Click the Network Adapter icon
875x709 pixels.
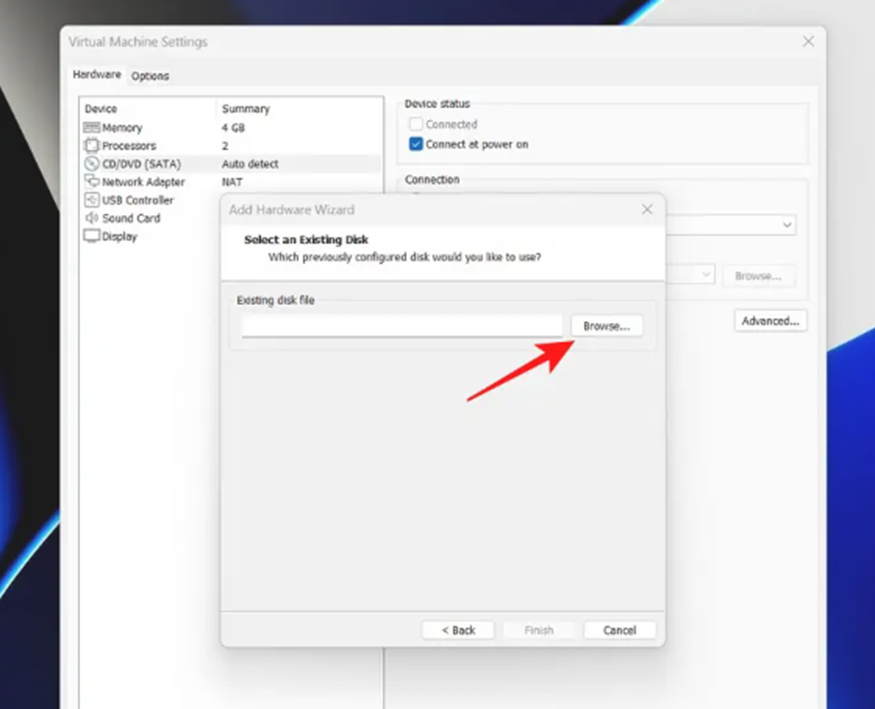[92, 181]
